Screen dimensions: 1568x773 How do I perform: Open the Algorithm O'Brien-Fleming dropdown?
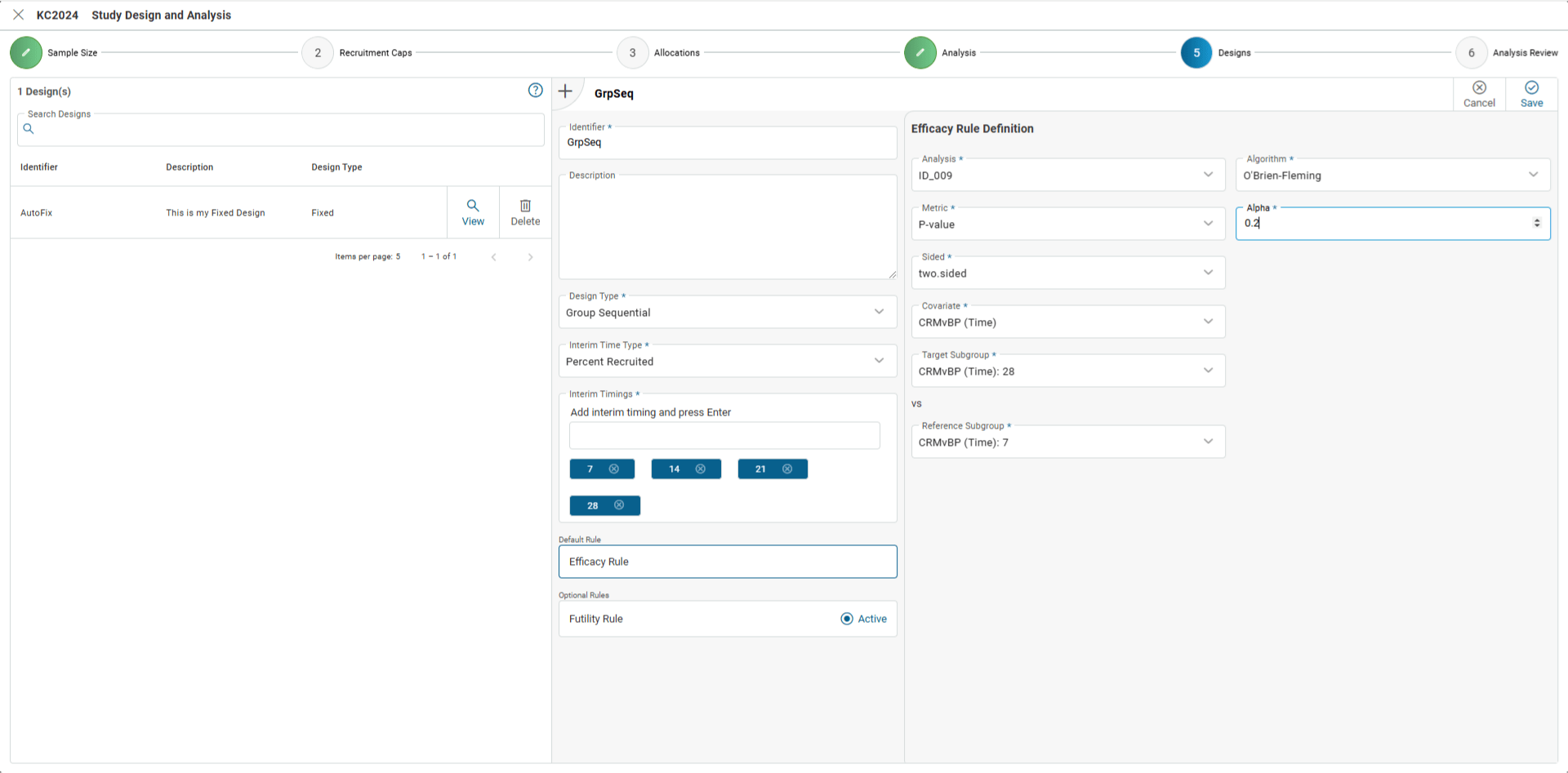coord(1392,175)
